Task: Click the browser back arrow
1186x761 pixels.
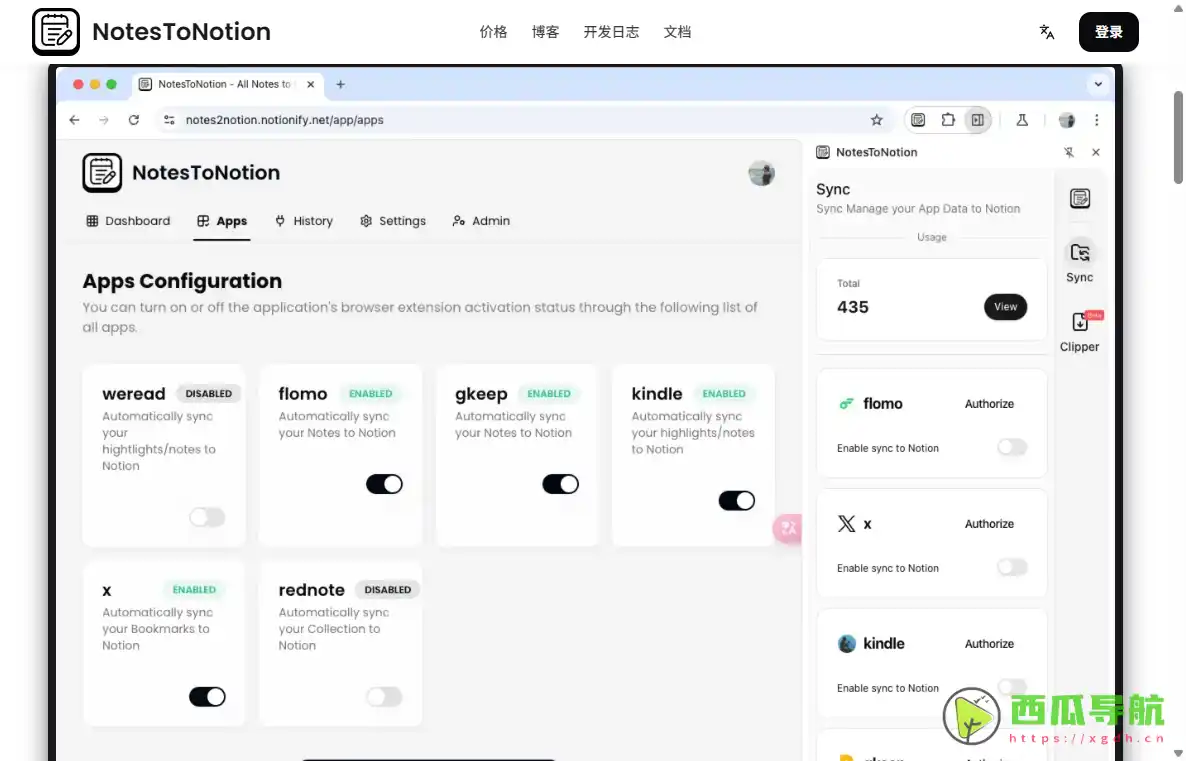Action: 74,120
